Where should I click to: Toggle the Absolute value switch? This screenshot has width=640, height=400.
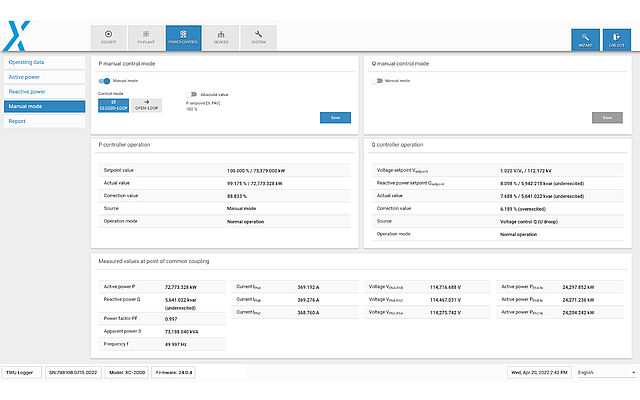(191, 94)
